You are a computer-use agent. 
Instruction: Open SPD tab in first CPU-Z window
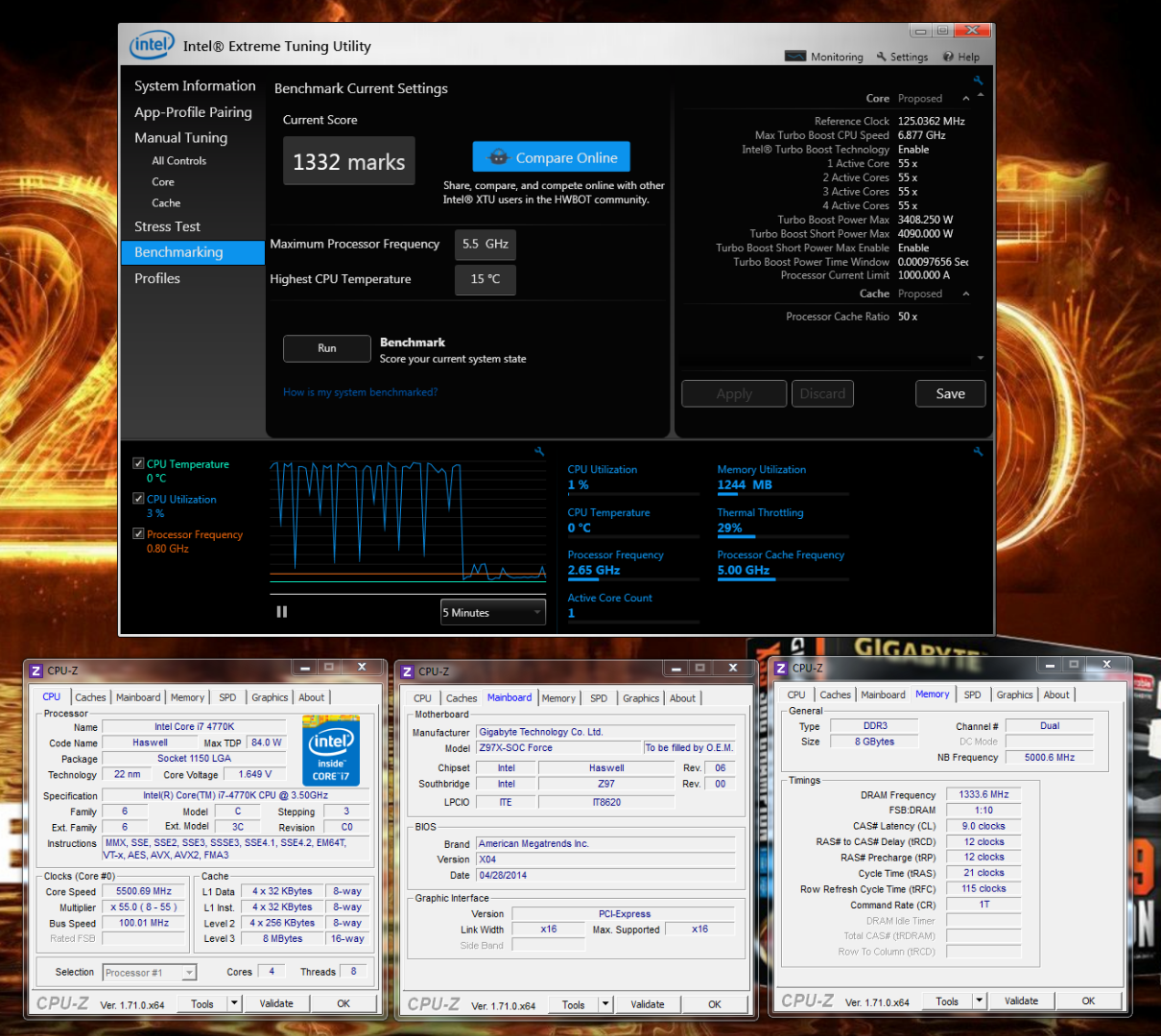click(x=227, y=697)
